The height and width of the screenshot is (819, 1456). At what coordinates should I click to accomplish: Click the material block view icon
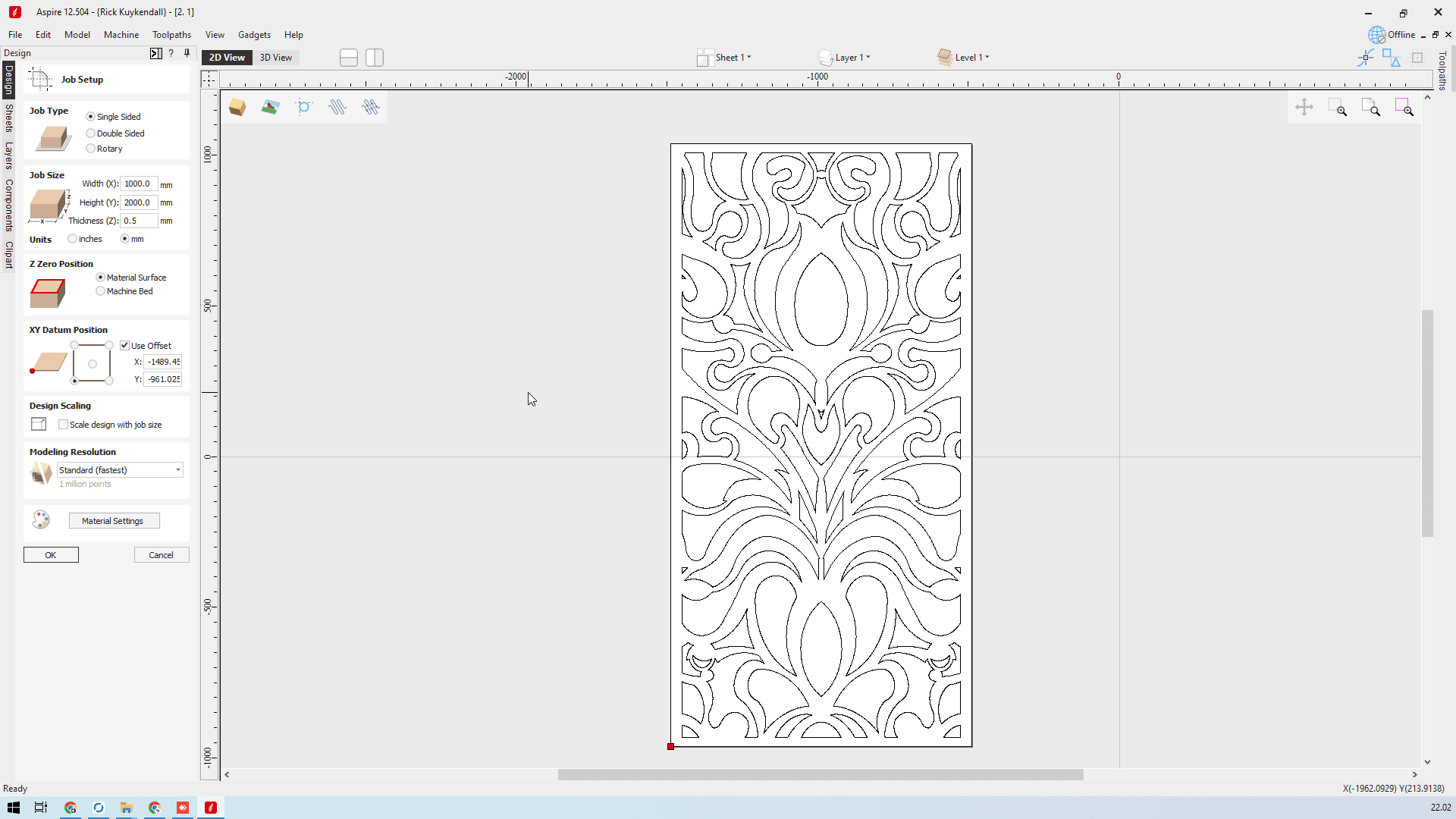237,108
